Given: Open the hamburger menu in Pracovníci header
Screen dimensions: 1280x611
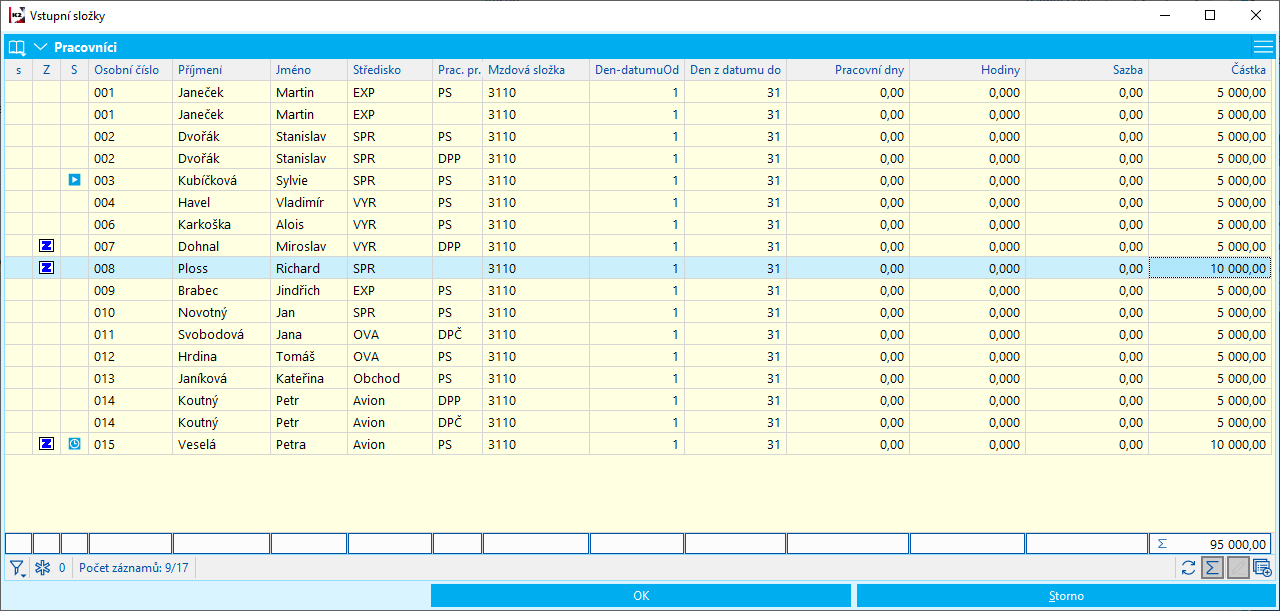Looking at the screenshot, I should tap(1262, 47).
